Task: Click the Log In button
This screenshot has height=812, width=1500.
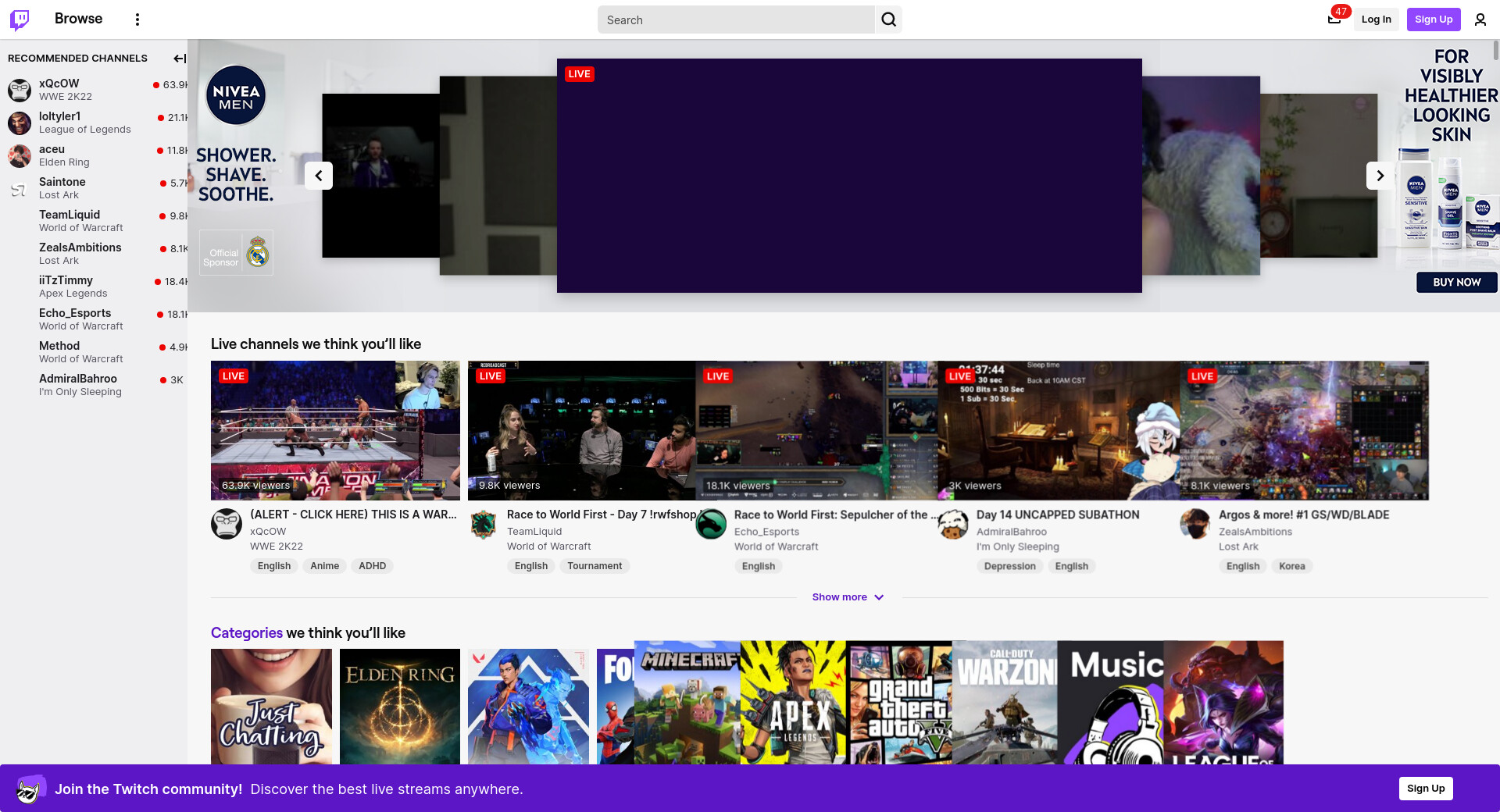Action: (x=1376, y=20)
